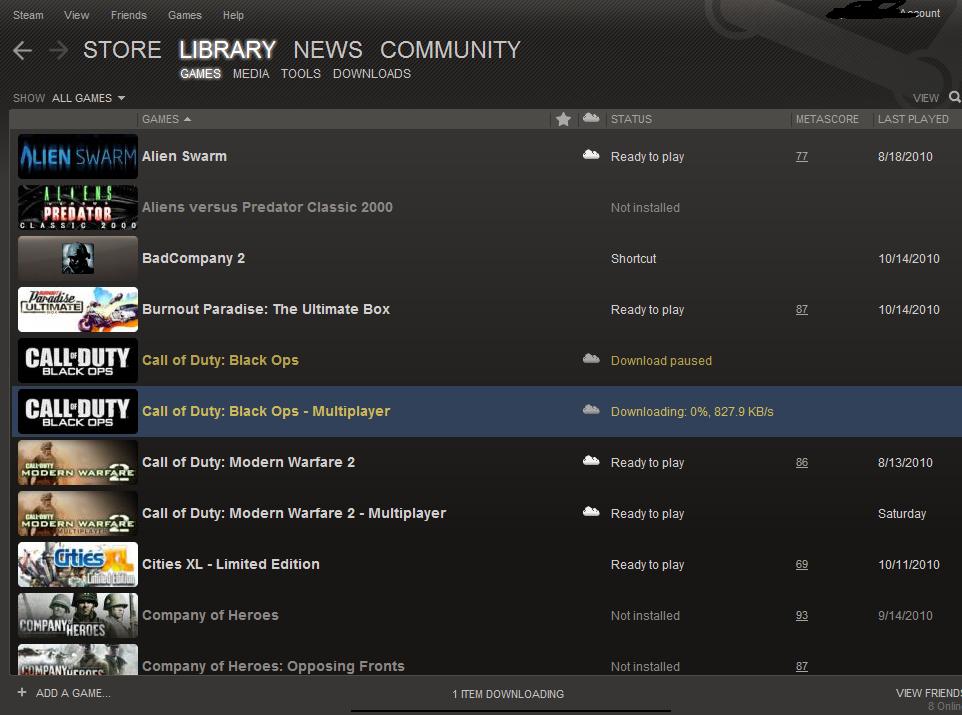
Task: Click cloud icon for Black Ops - Multiplayer
Action: click(591, 409)
